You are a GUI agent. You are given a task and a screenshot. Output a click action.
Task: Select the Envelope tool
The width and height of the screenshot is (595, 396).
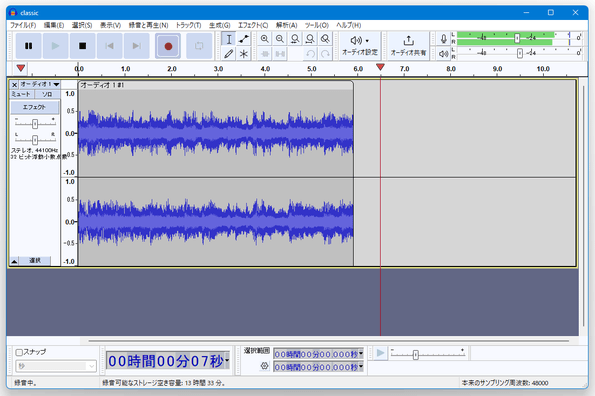244,39
